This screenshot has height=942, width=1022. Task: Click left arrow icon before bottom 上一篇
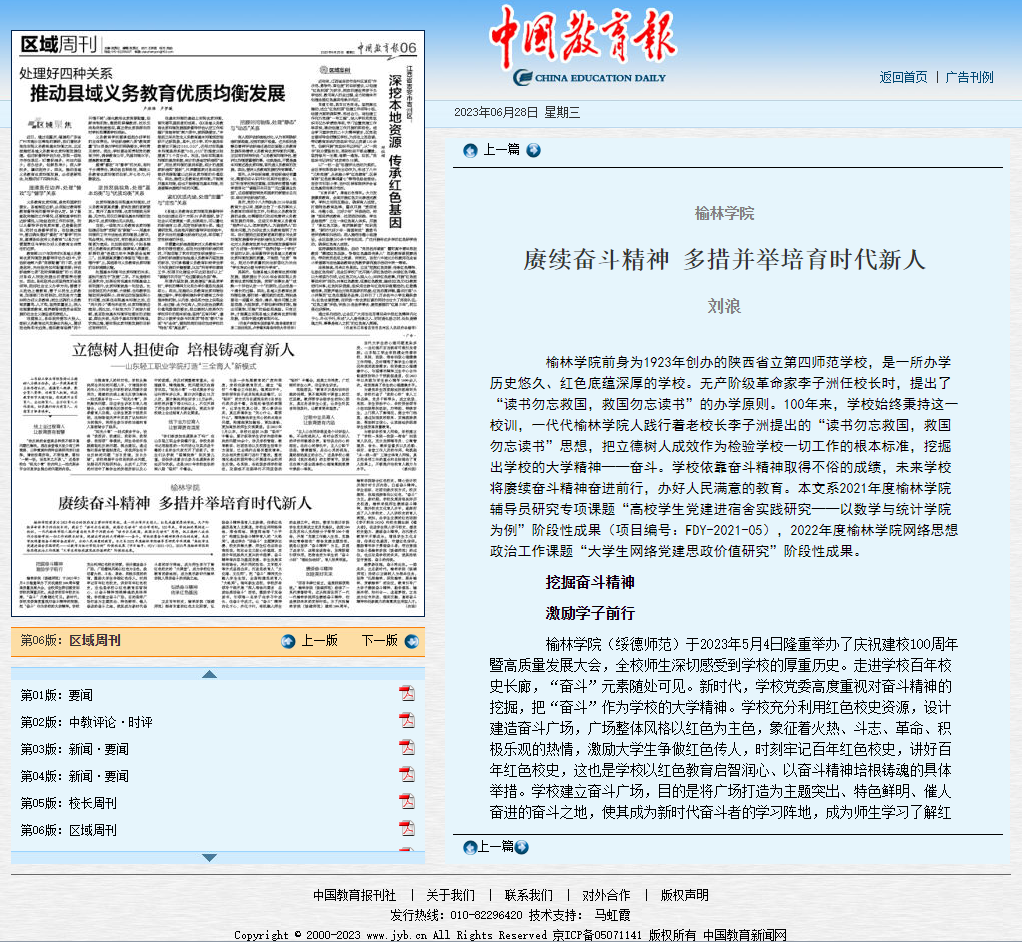tap(470, 847)
